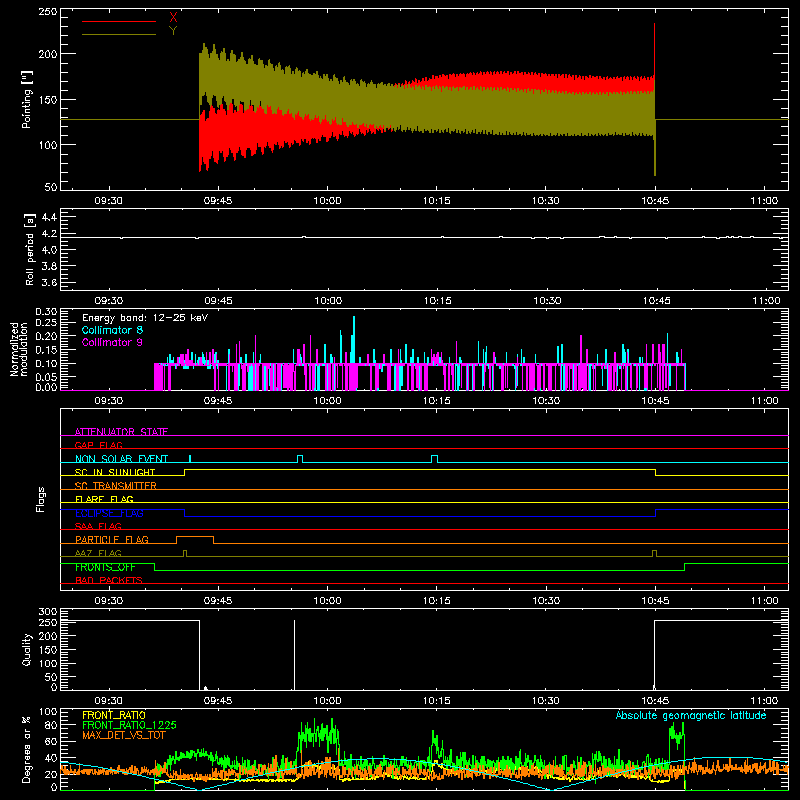The image size is (800, 800).
Task: Click the Quality axis title
Action: [x=27, y=649]
